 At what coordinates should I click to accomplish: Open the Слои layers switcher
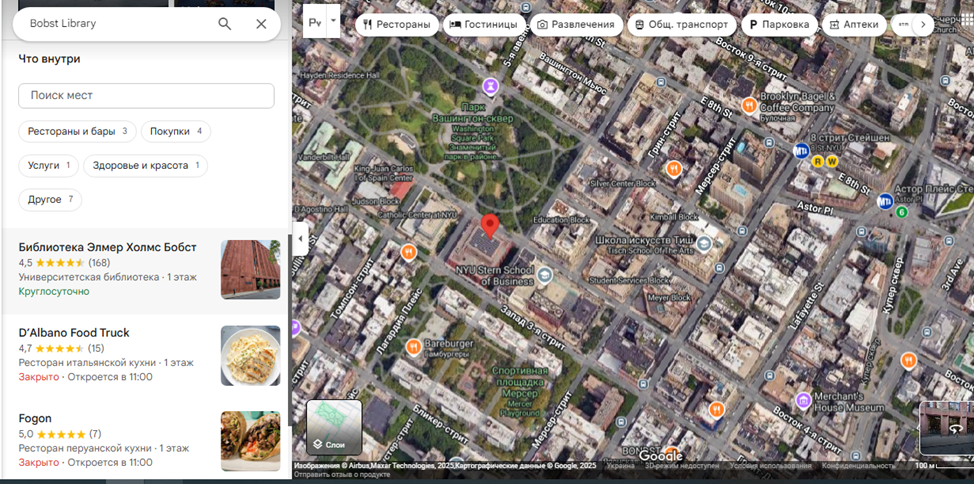(334, 427)
